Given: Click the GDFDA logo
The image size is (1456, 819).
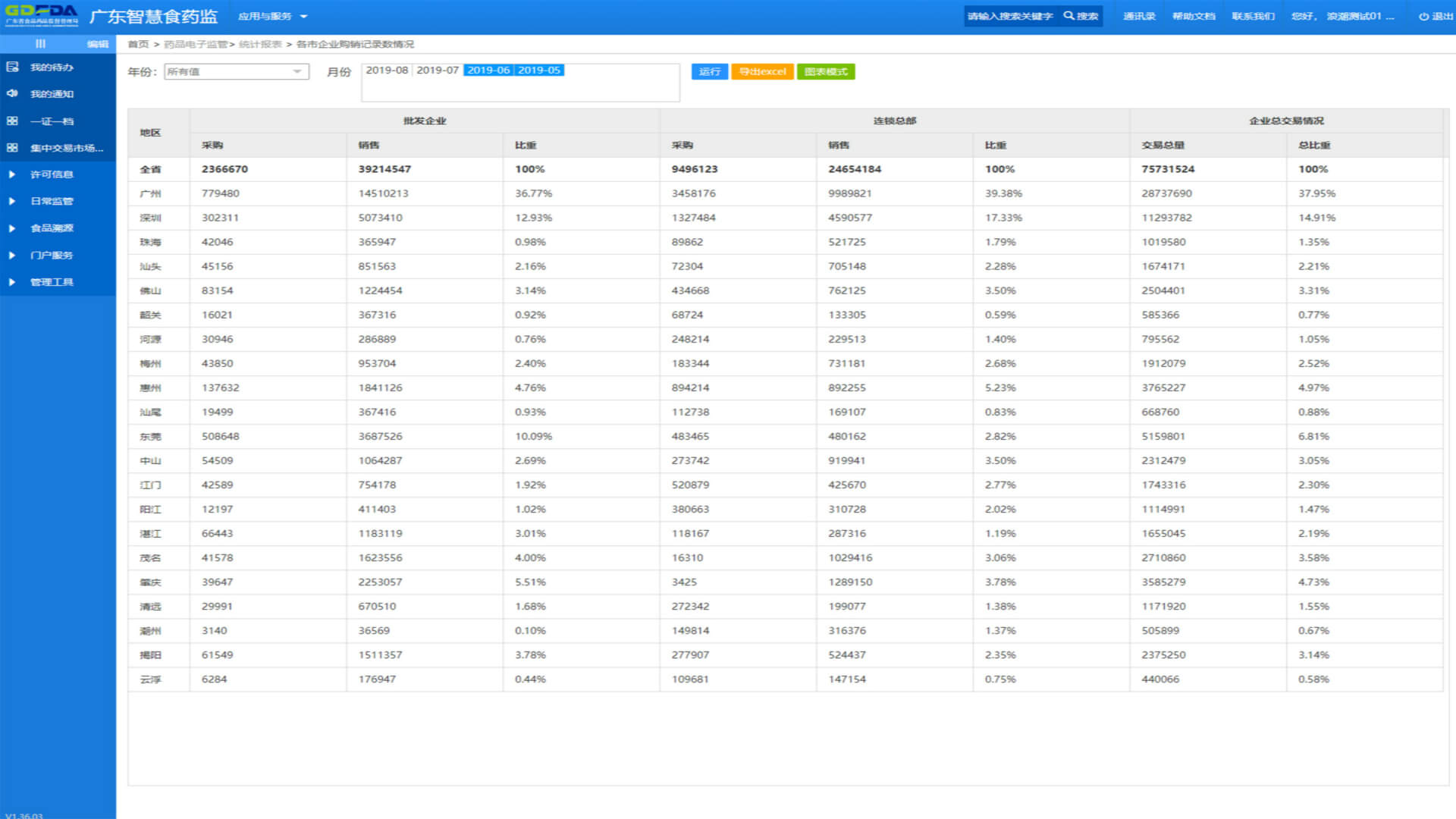Looking at the screenshot, I should point(42,15).
